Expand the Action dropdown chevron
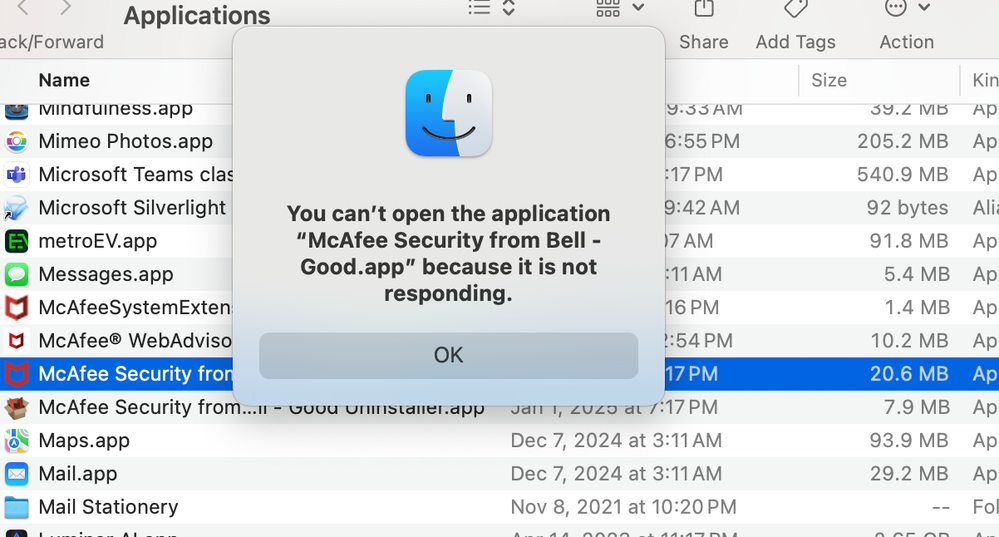This screenshot has height=537, width=999. (x=924, y=8)
